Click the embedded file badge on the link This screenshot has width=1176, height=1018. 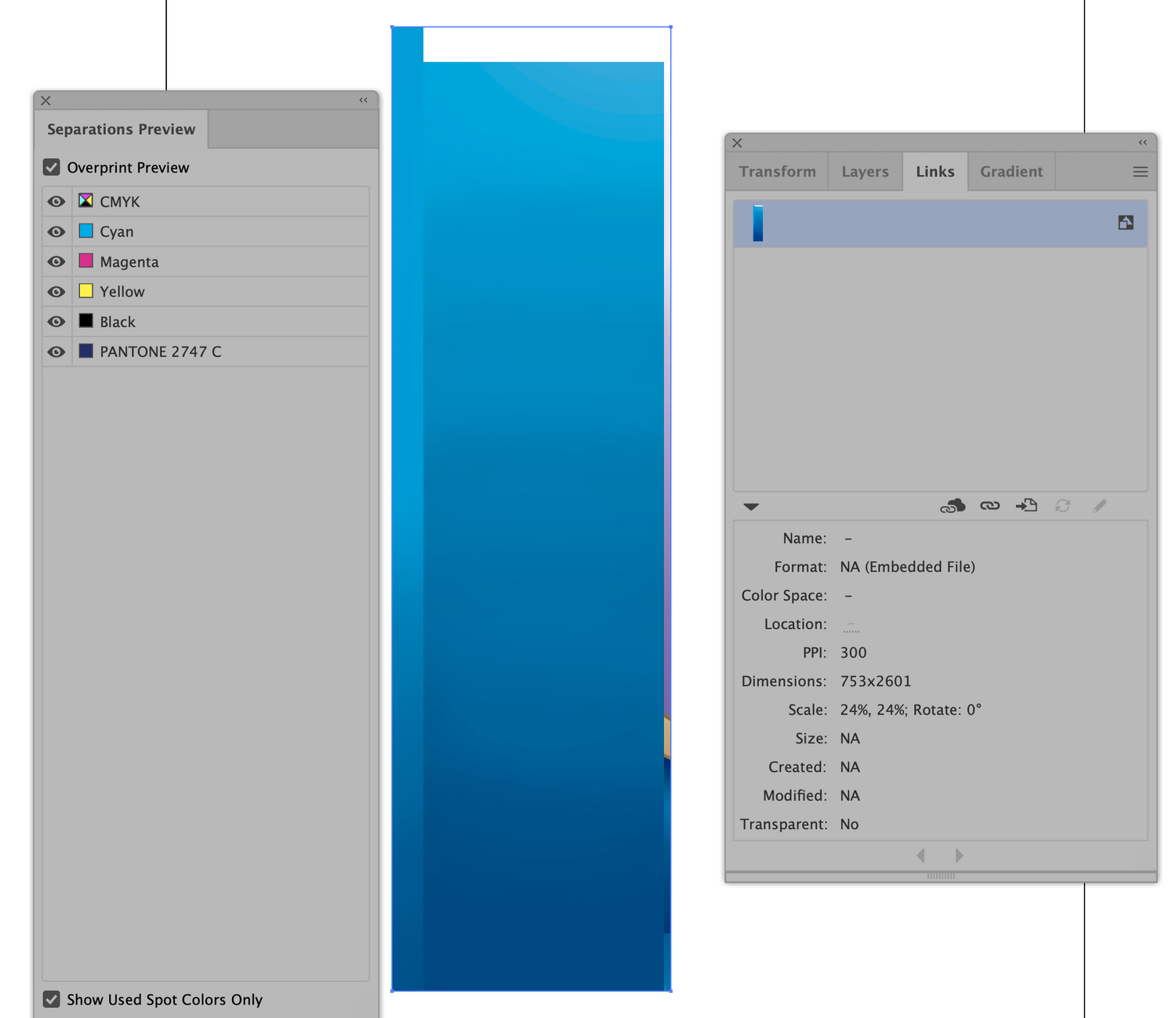pyautogui.click(x=1125, y=222)
